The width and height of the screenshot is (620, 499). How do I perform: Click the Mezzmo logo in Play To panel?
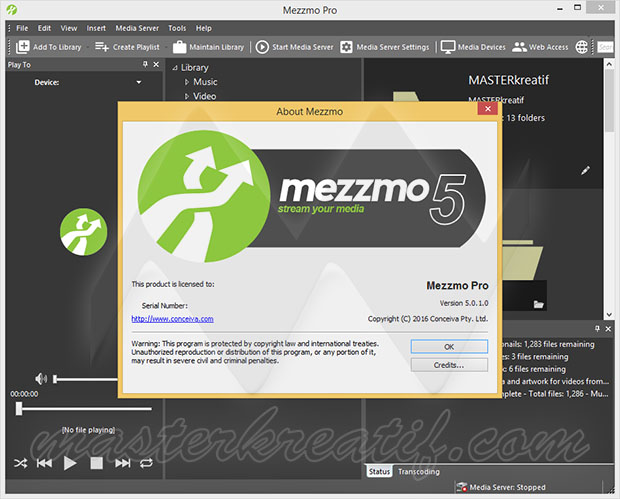coord(83,232)
